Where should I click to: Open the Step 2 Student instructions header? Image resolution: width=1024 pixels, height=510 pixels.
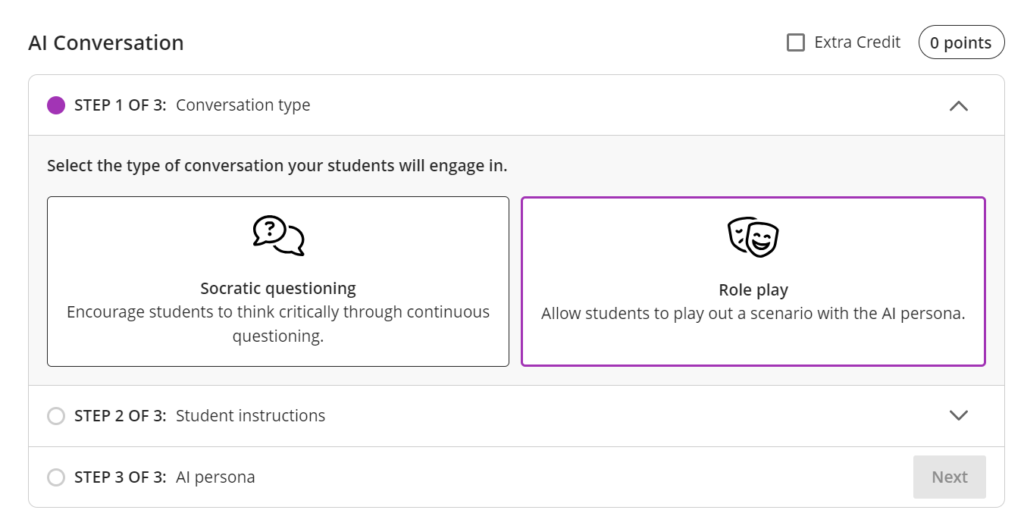coord(516,416)
